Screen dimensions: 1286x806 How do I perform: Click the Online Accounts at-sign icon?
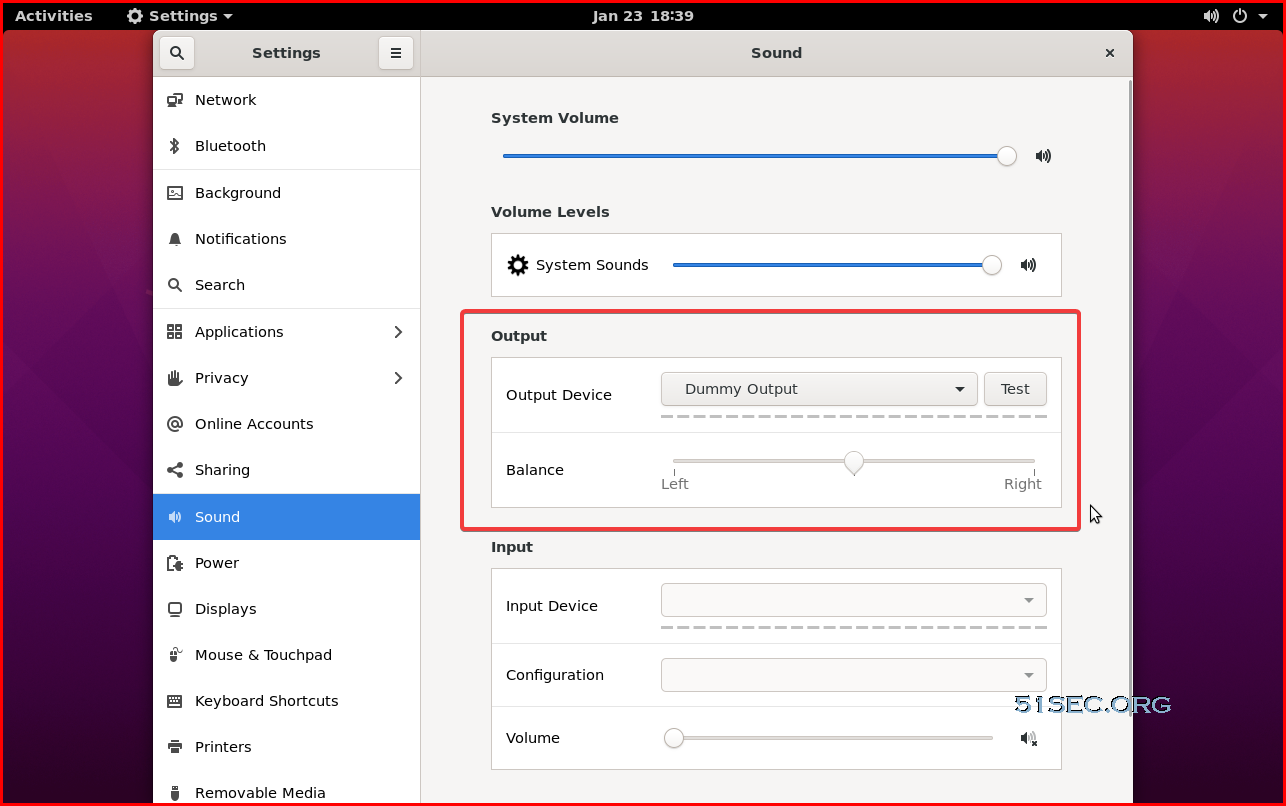point(175,424)
